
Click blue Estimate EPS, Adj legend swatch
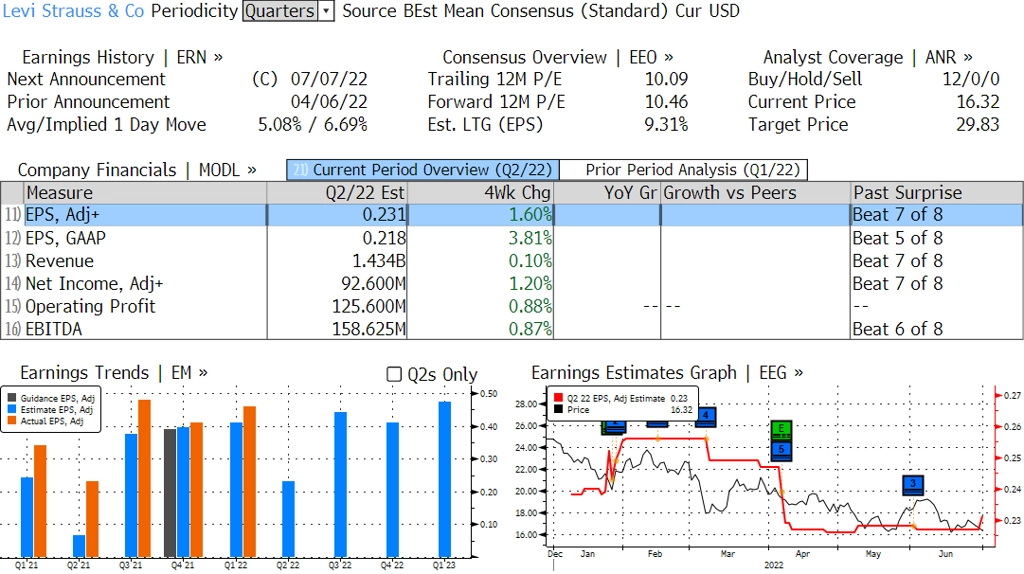[x=12, y=409]
